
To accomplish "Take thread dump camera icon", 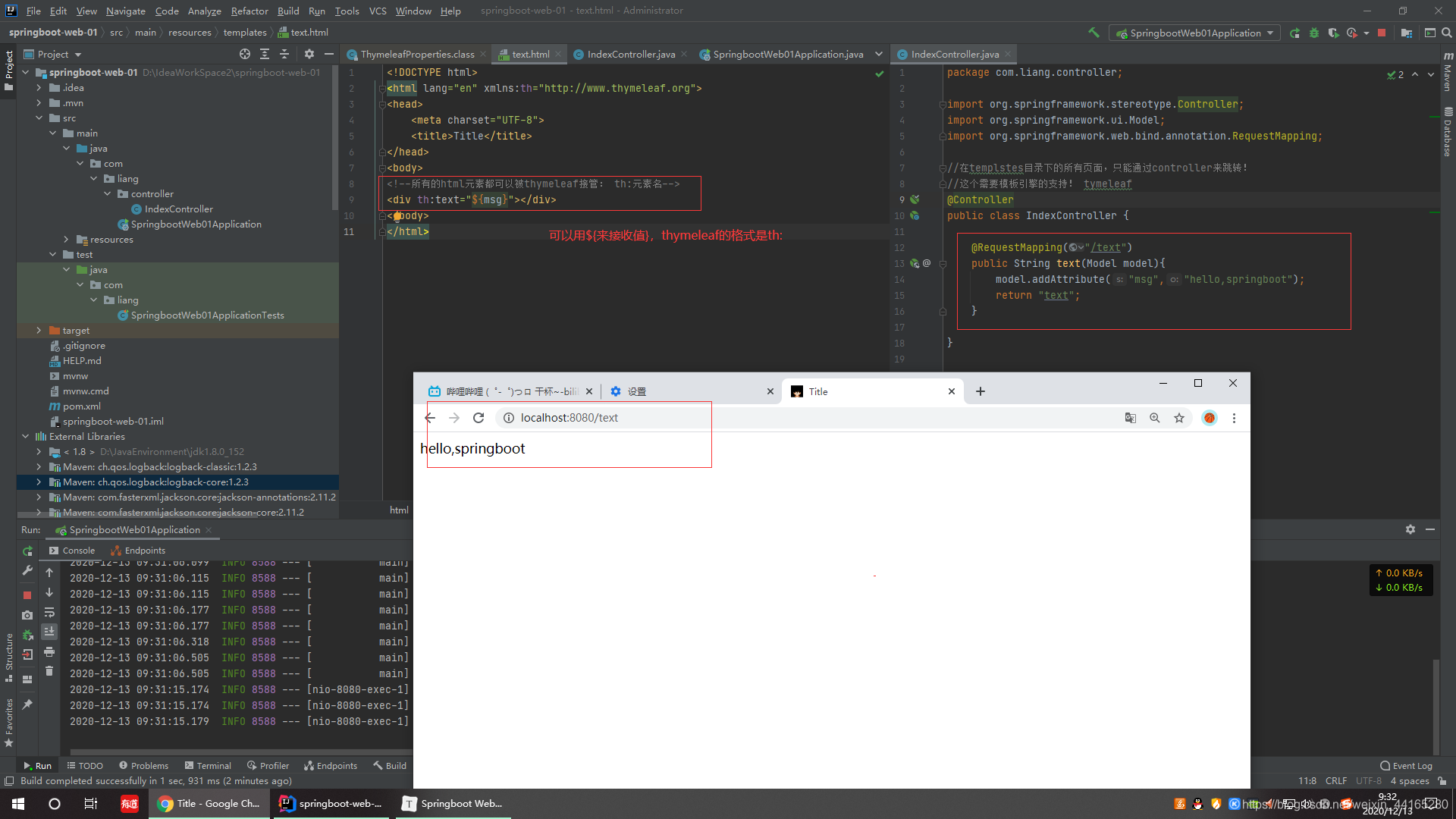I will pyautogui.click(x=27, y=614).
